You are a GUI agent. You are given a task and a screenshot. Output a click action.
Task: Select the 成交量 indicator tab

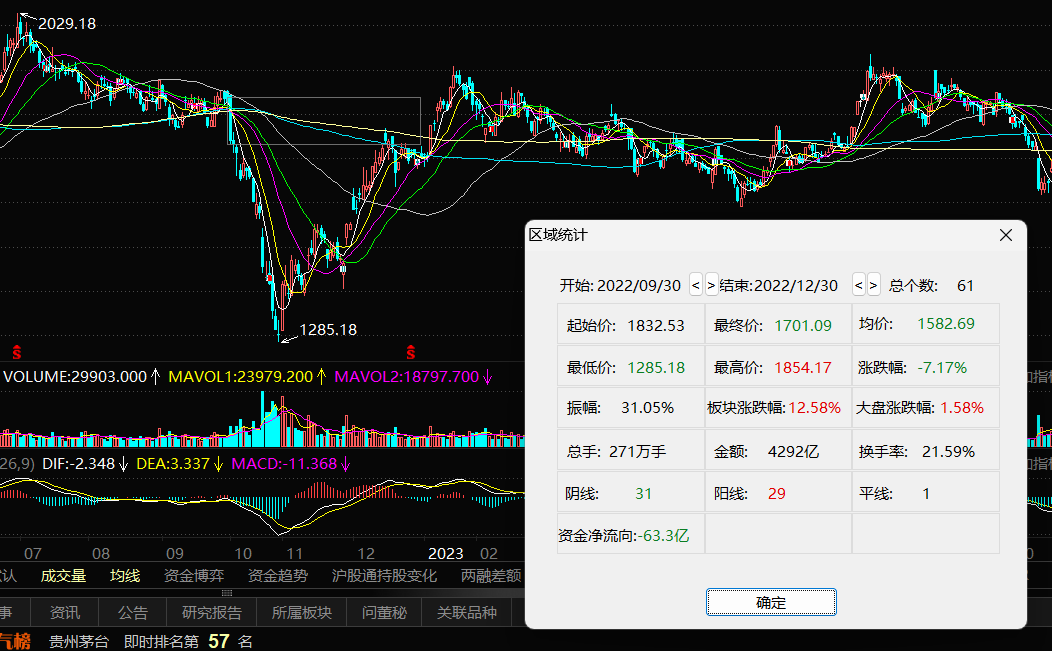[x=63, y=576]
